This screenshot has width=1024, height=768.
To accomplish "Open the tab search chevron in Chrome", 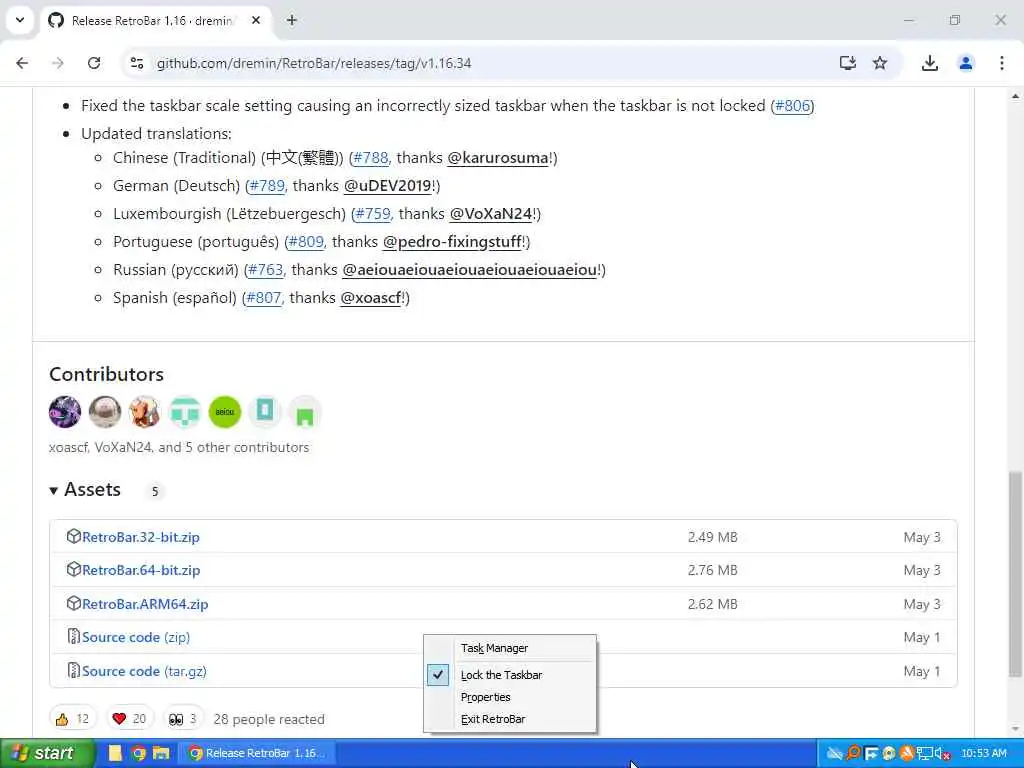I will click(20, 20).
